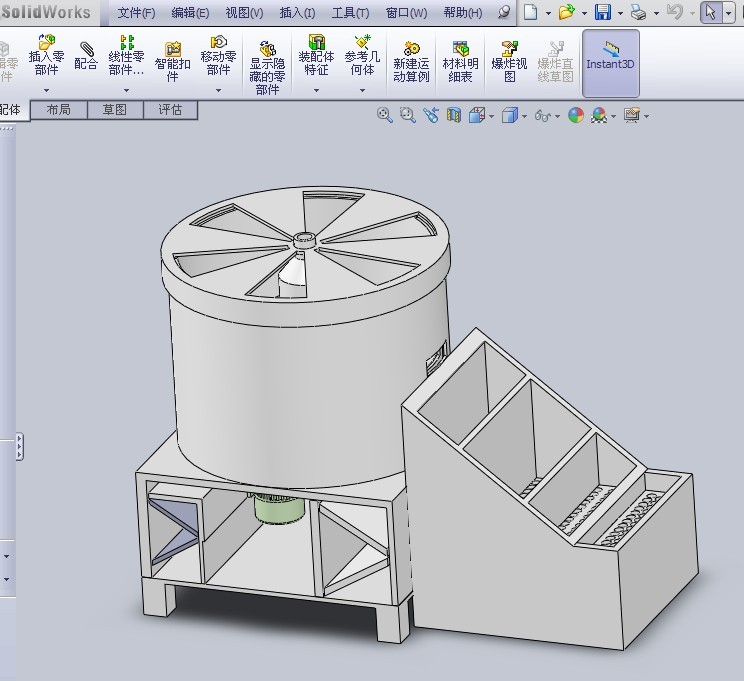
Task: Open the 视图(V) menu
Action: (x=244, y=13)
